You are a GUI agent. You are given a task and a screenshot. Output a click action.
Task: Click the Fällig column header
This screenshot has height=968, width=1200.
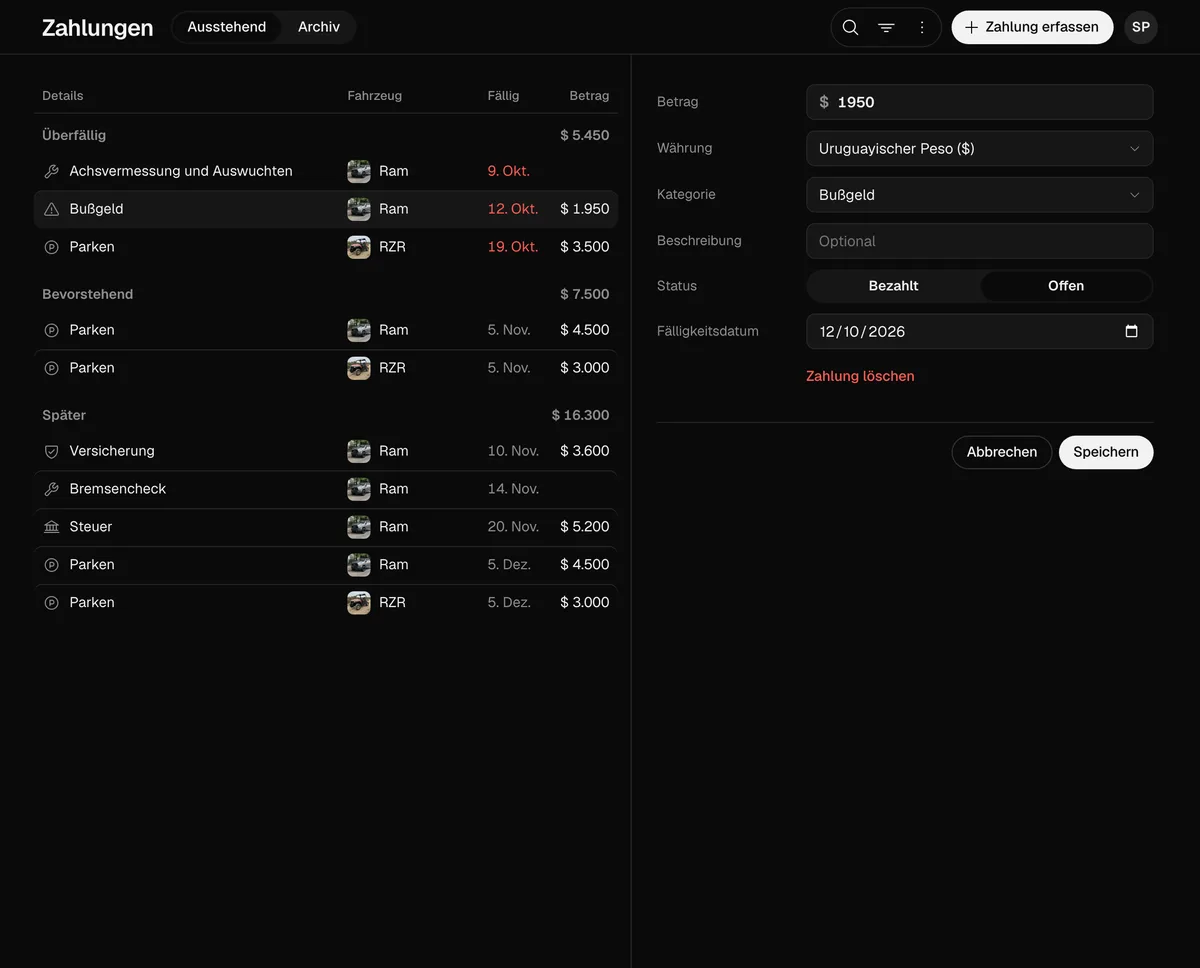503,96
